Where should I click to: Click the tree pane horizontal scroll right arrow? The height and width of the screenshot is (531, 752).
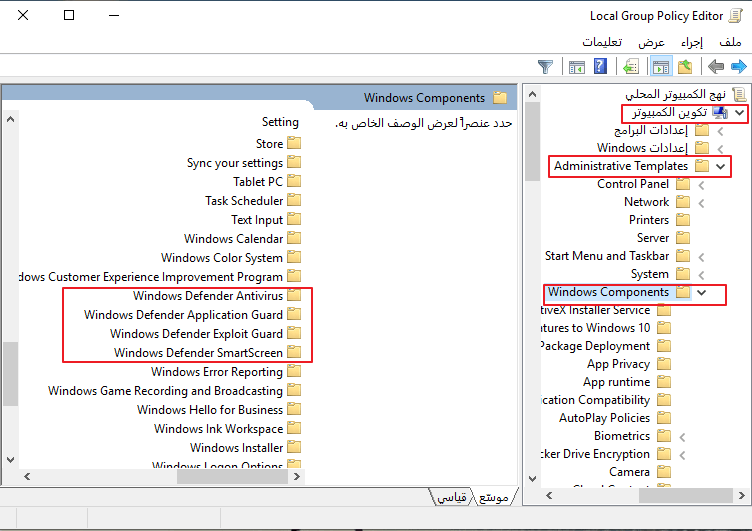[x=741, y=495]
